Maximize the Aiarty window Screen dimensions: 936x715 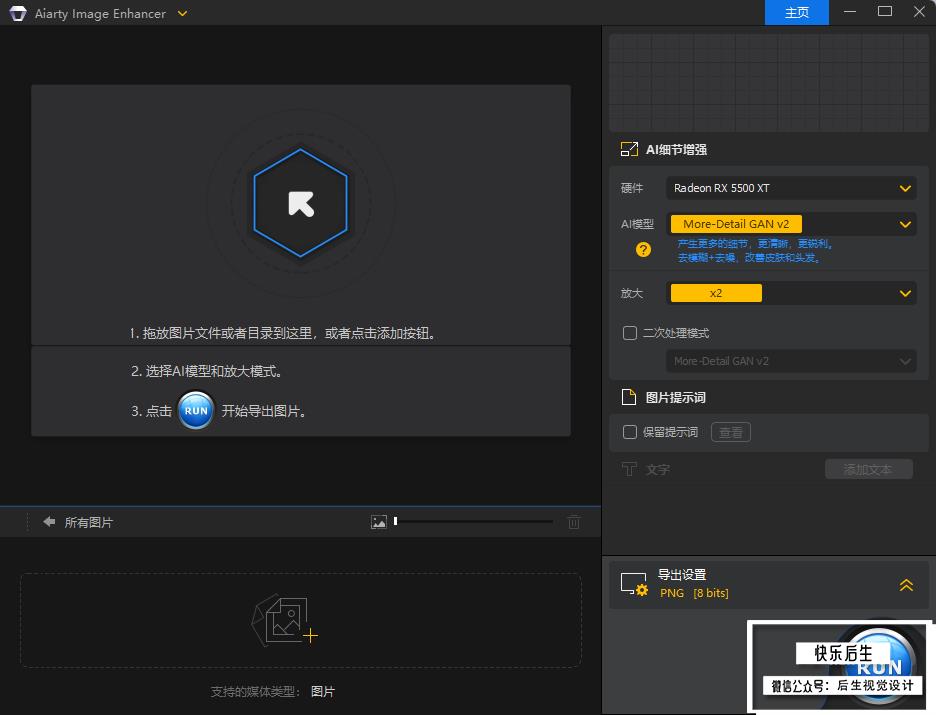click(885, 12)
